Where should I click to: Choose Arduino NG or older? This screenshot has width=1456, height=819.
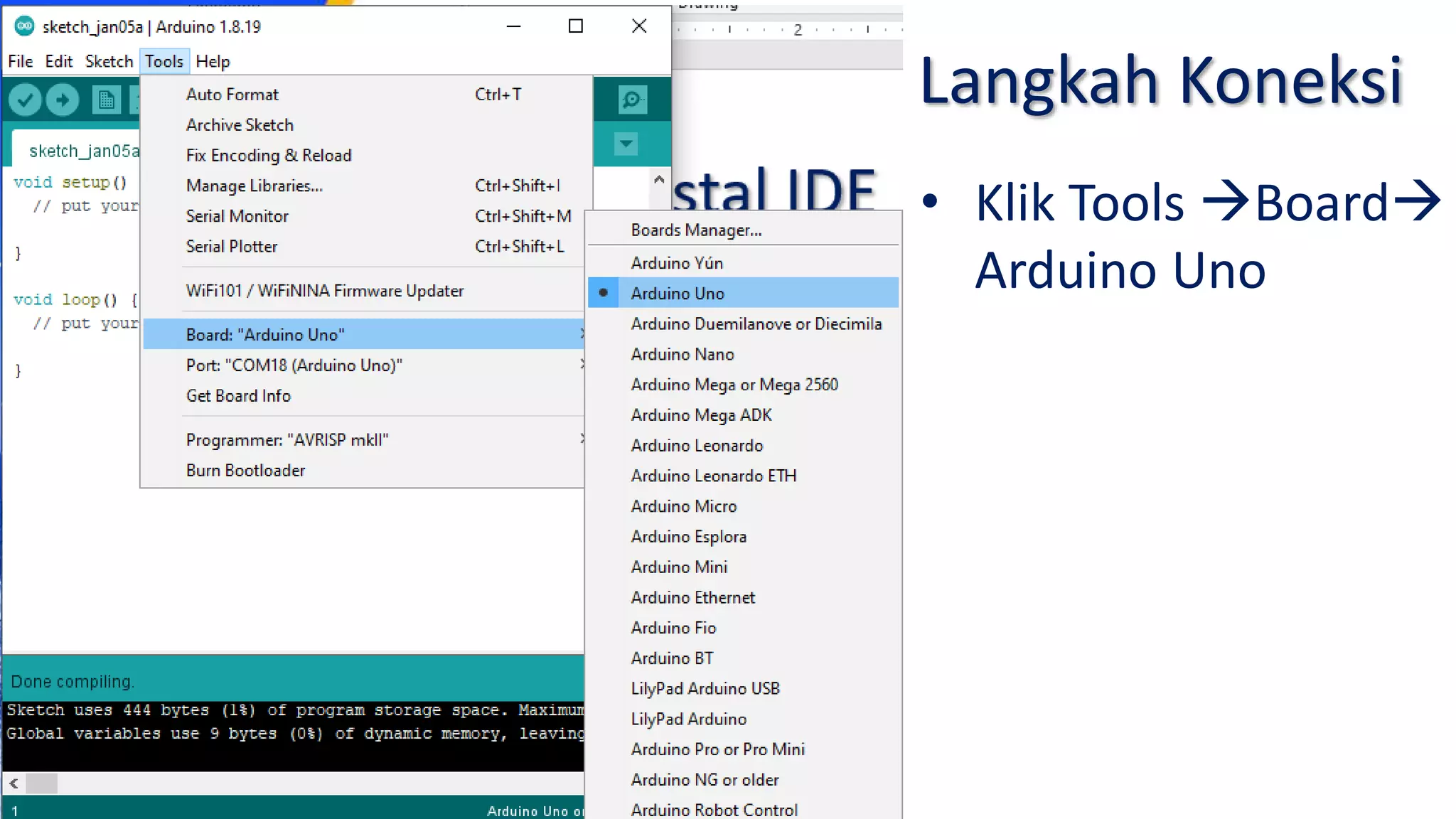[x=744, y=780]
